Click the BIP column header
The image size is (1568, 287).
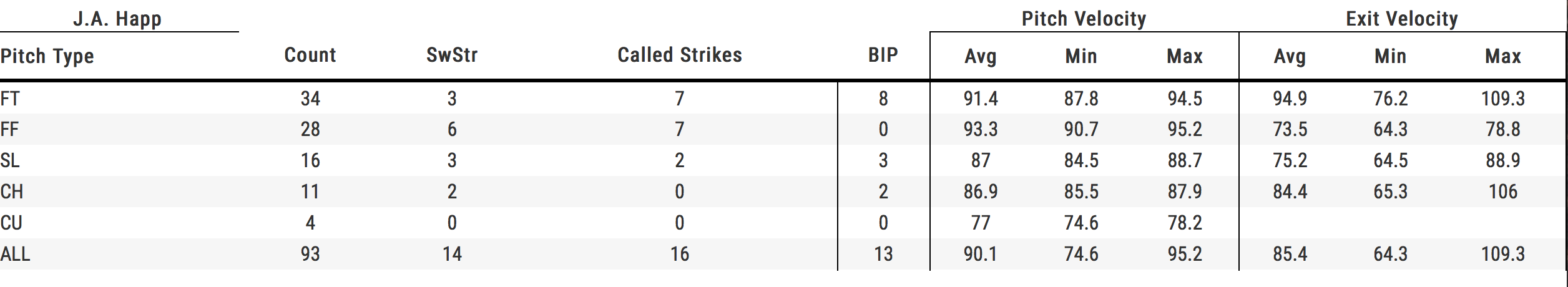pyautogui.click(x=883, y=55)
